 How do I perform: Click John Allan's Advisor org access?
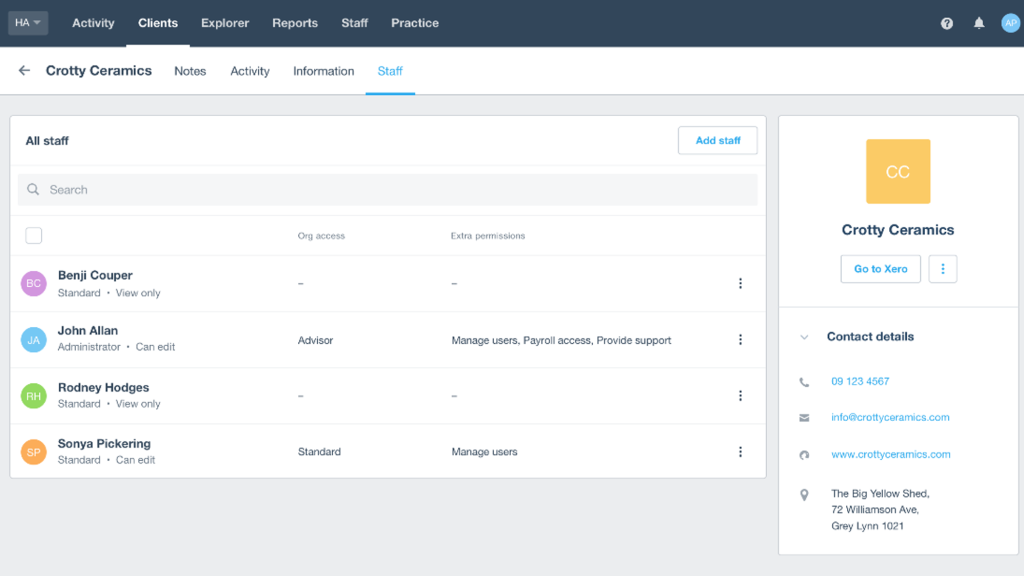click(x=315, y=340)
